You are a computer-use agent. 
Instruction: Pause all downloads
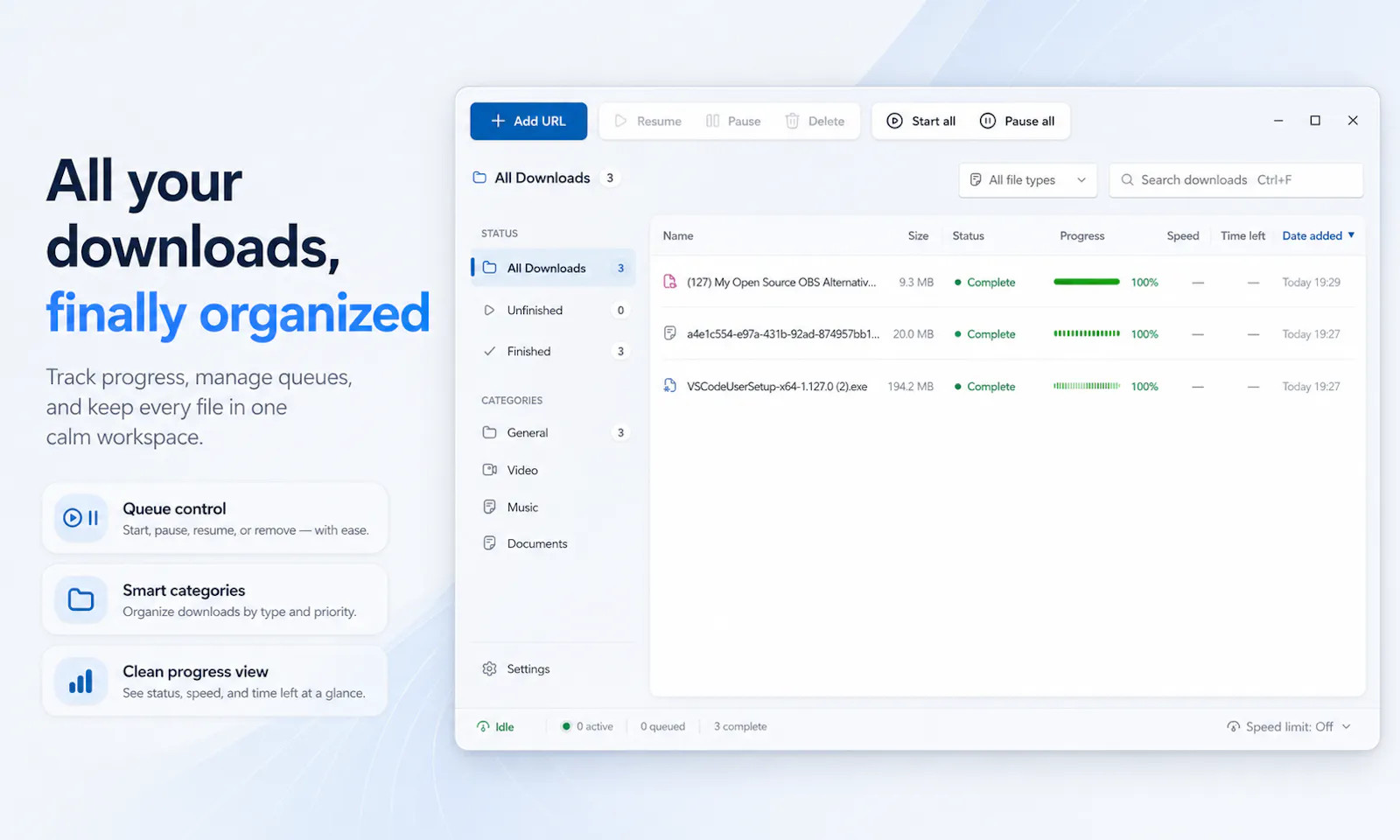click(1017, 121)
